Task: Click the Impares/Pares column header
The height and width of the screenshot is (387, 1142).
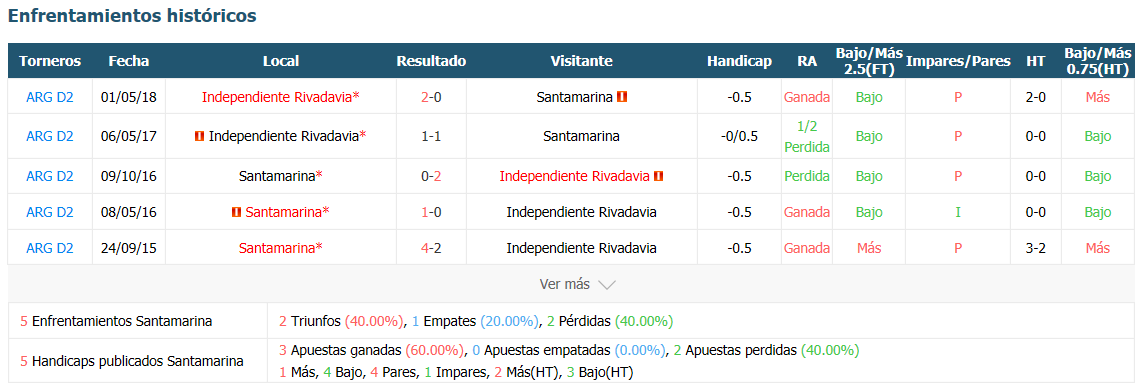Action: (958, 61)
